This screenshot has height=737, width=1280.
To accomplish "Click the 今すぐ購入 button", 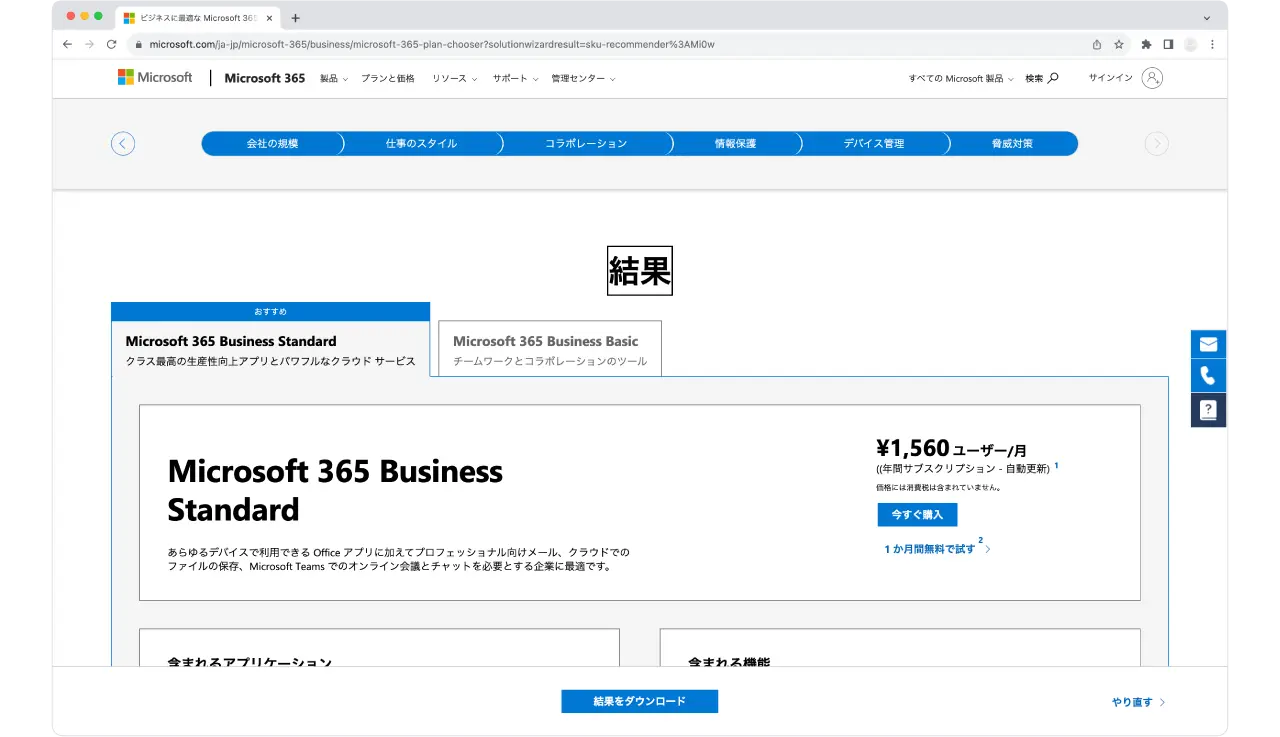I will tap(917, 515).
